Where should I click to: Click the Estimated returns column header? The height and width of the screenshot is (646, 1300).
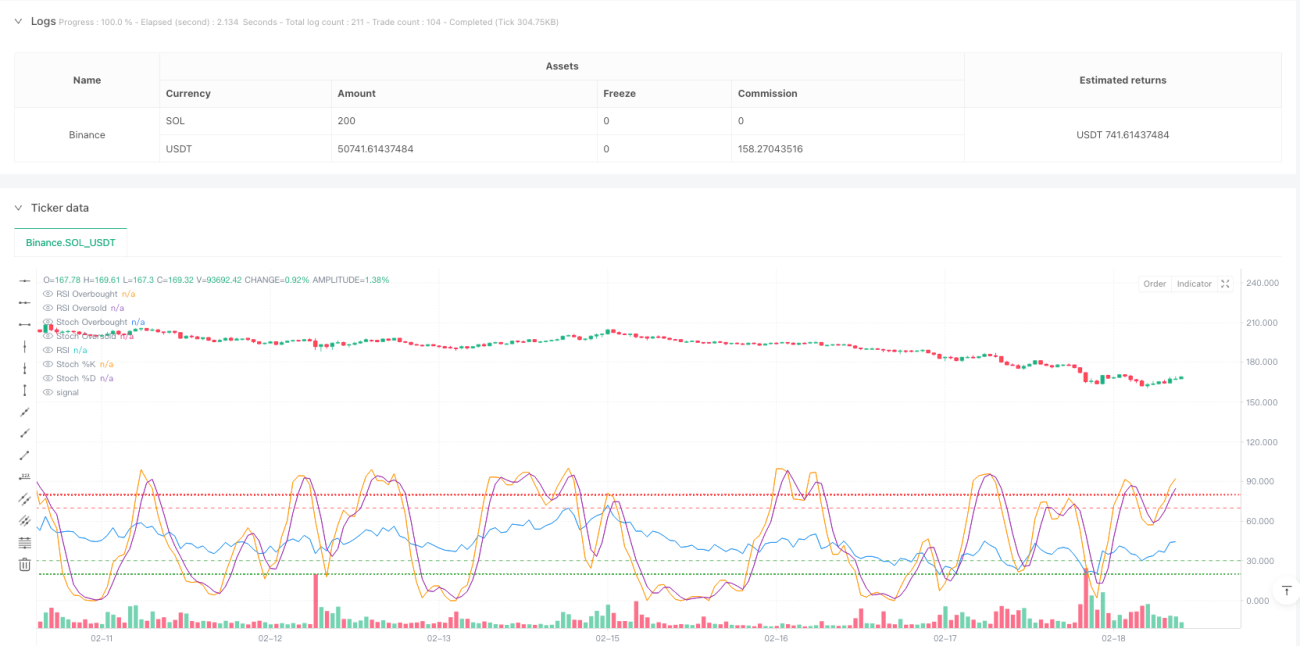click(1122, 80)
